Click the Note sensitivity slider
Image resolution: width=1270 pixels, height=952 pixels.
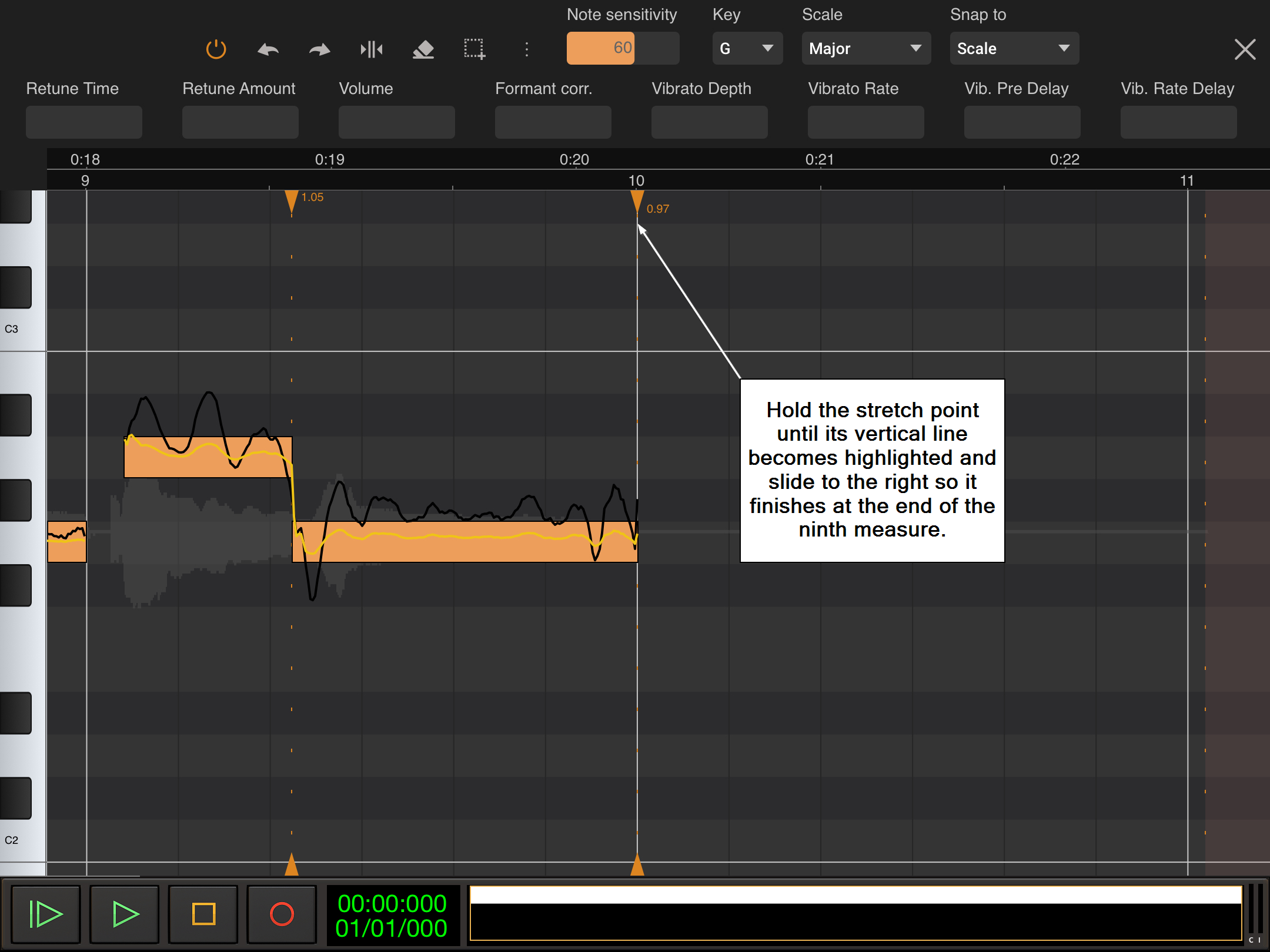click(622, 48)
